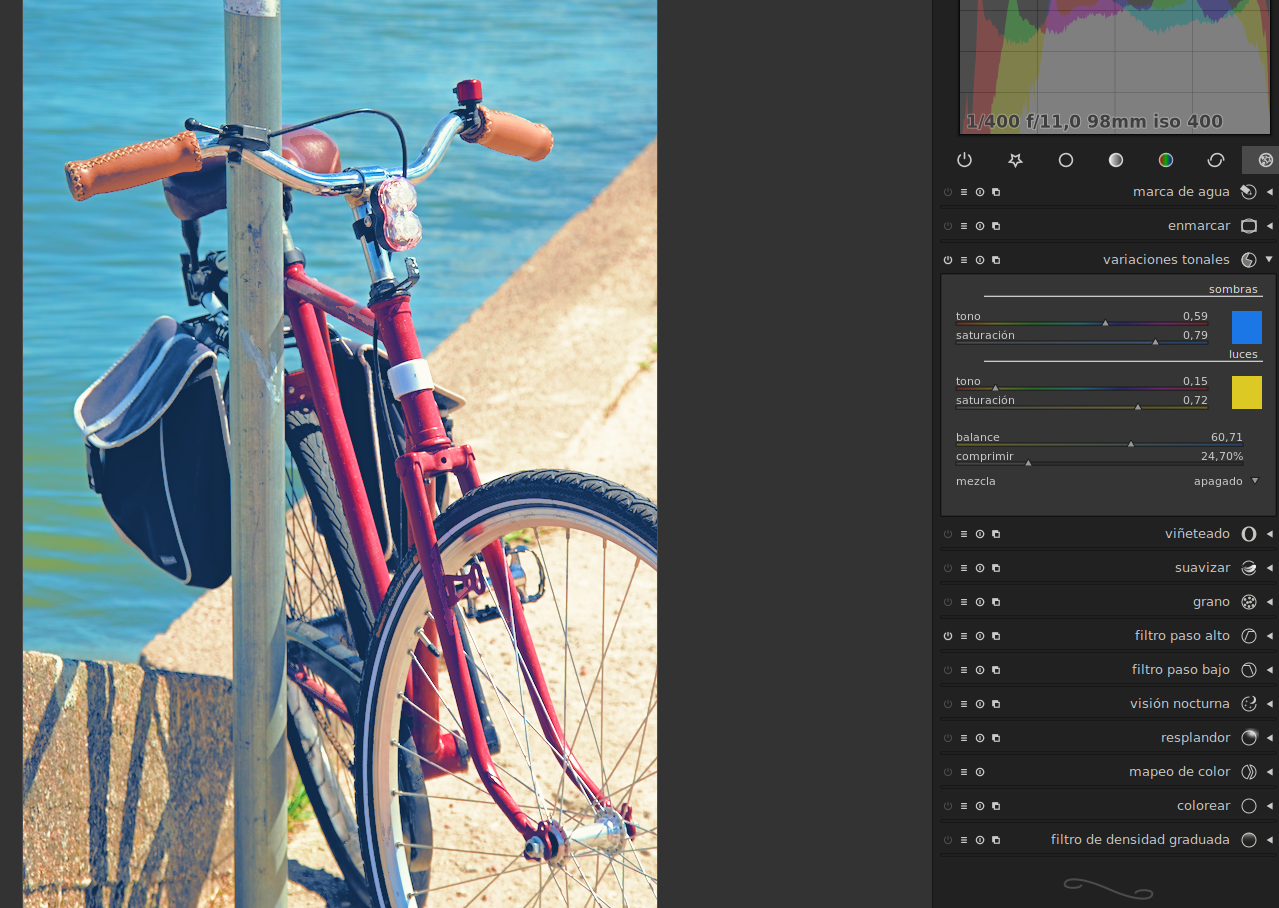Open presets for filtro de densidad graduada
Image resolution: width=1279 pixels, height=908 pixels.
[x=964, y=840]
